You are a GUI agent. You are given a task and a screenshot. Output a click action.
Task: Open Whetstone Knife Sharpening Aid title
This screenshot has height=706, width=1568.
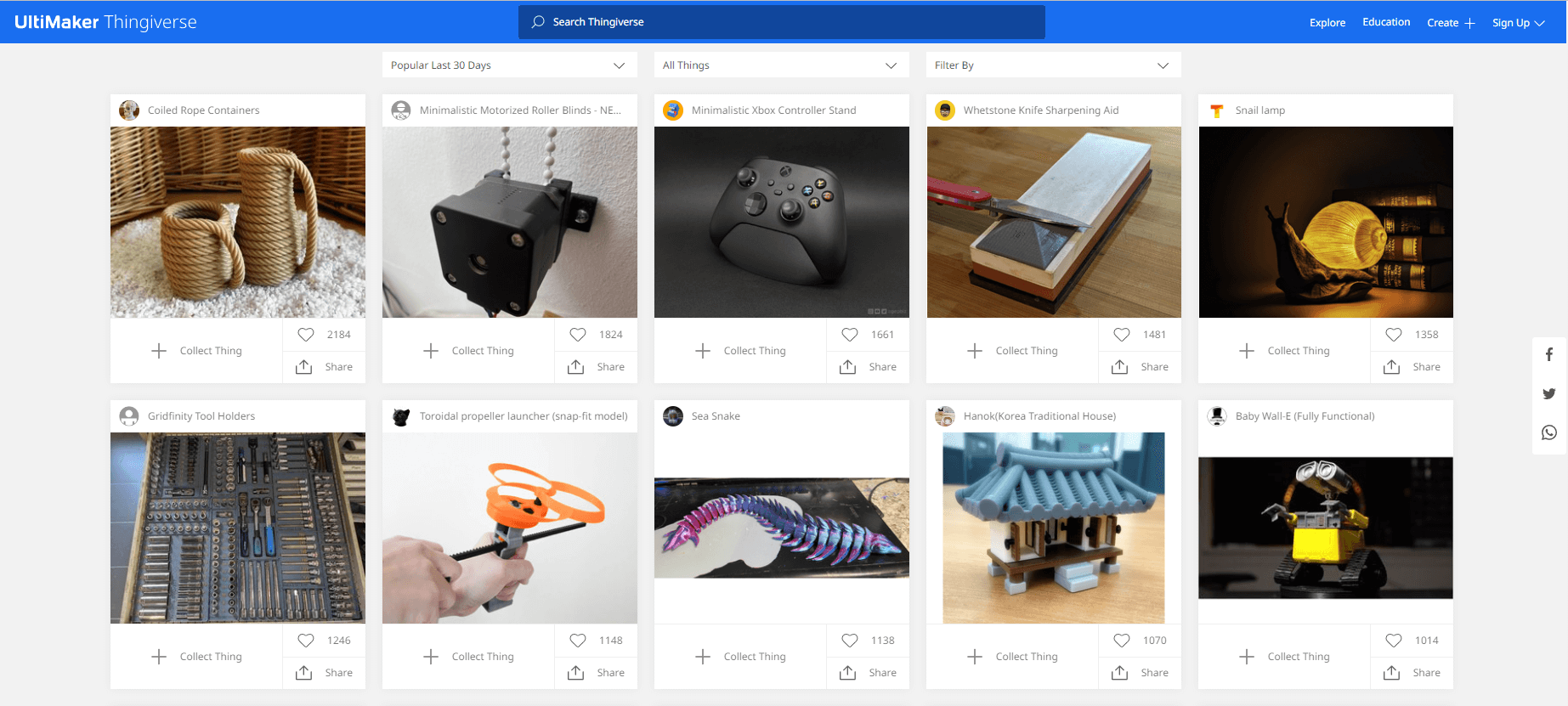click(1041, 110)
